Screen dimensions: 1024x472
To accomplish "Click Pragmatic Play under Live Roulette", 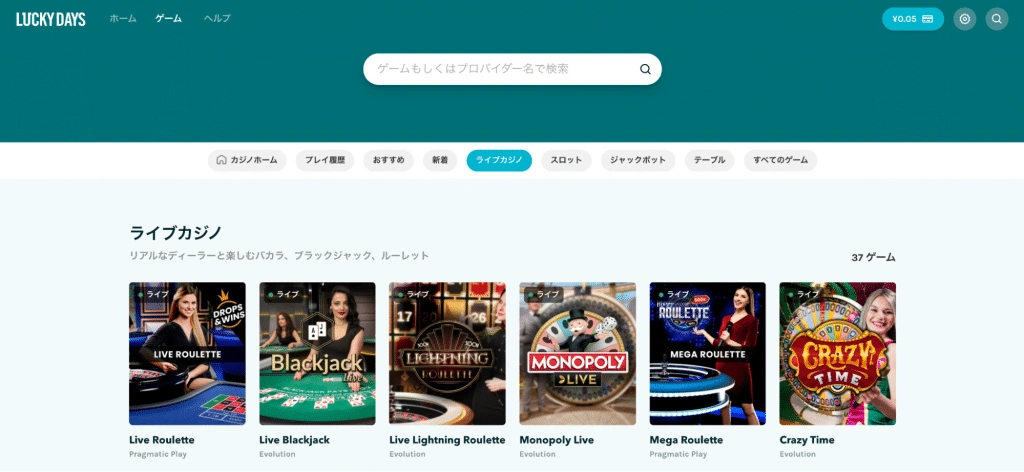I will coord(157,454).
